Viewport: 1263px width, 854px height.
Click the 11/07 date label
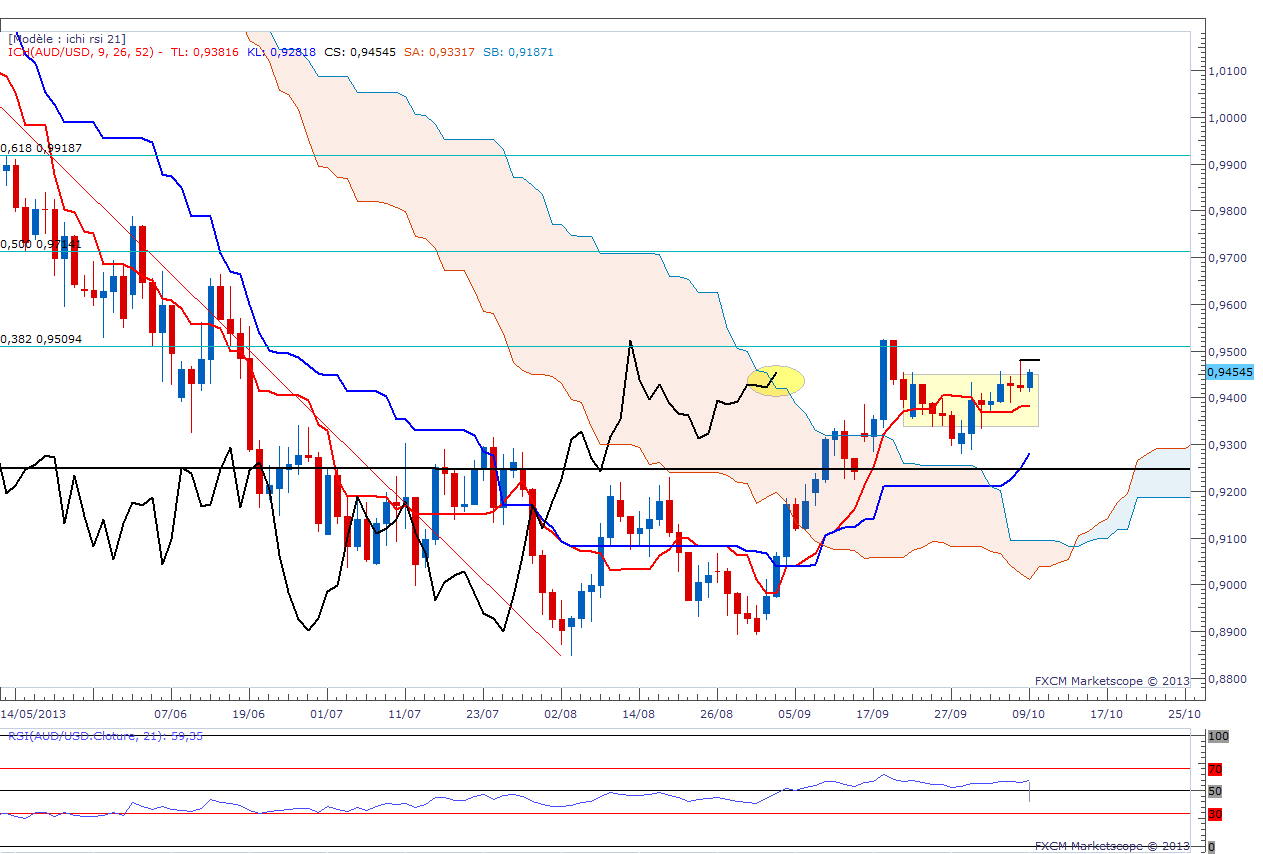coord(406,714)
